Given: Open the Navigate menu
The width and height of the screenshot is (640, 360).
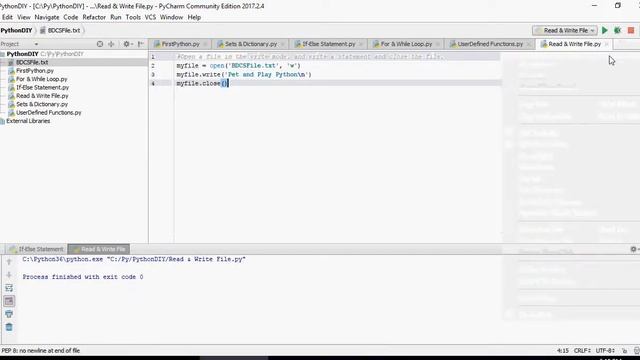Looking at the screenshot, I should click(x=47, y=17).
